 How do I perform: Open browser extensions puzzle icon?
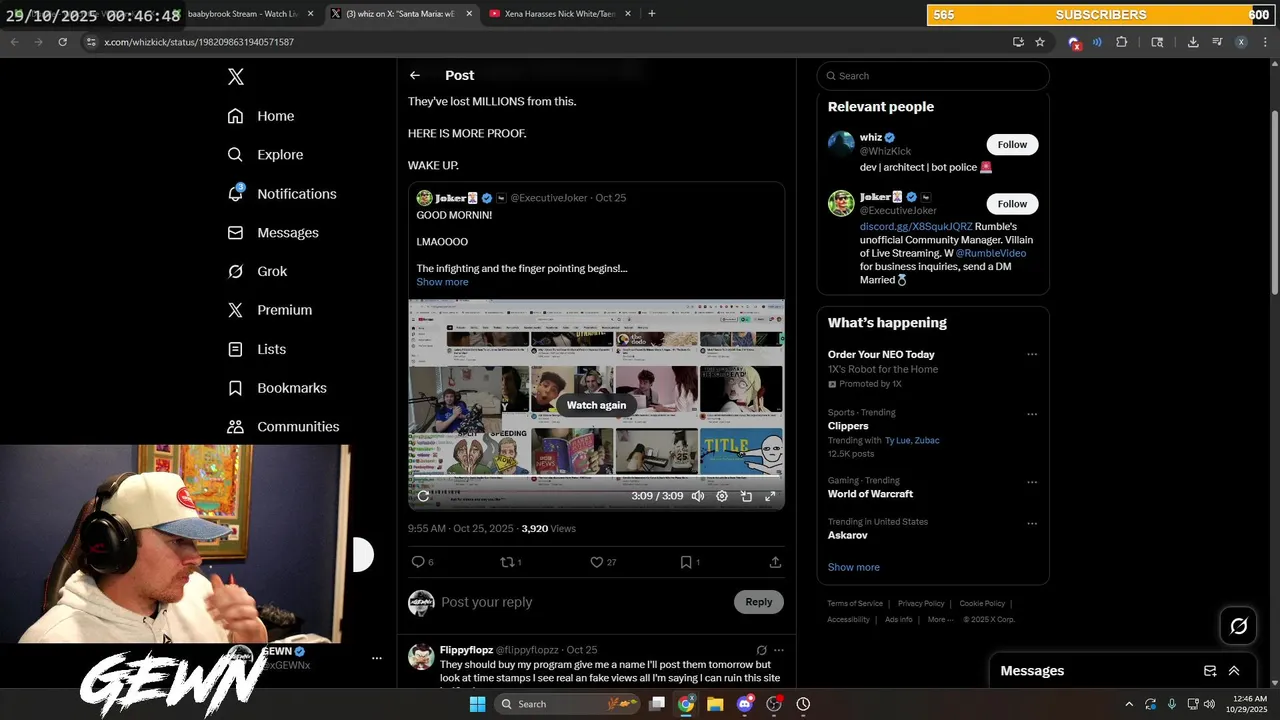(x=1121, y=42)
